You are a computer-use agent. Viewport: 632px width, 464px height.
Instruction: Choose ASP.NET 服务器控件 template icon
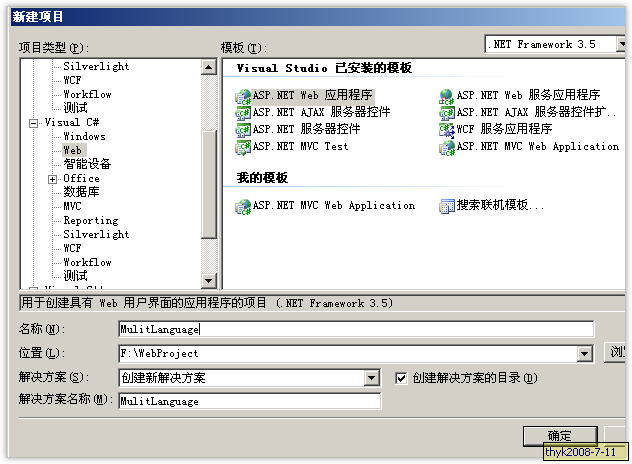[243, 130]
